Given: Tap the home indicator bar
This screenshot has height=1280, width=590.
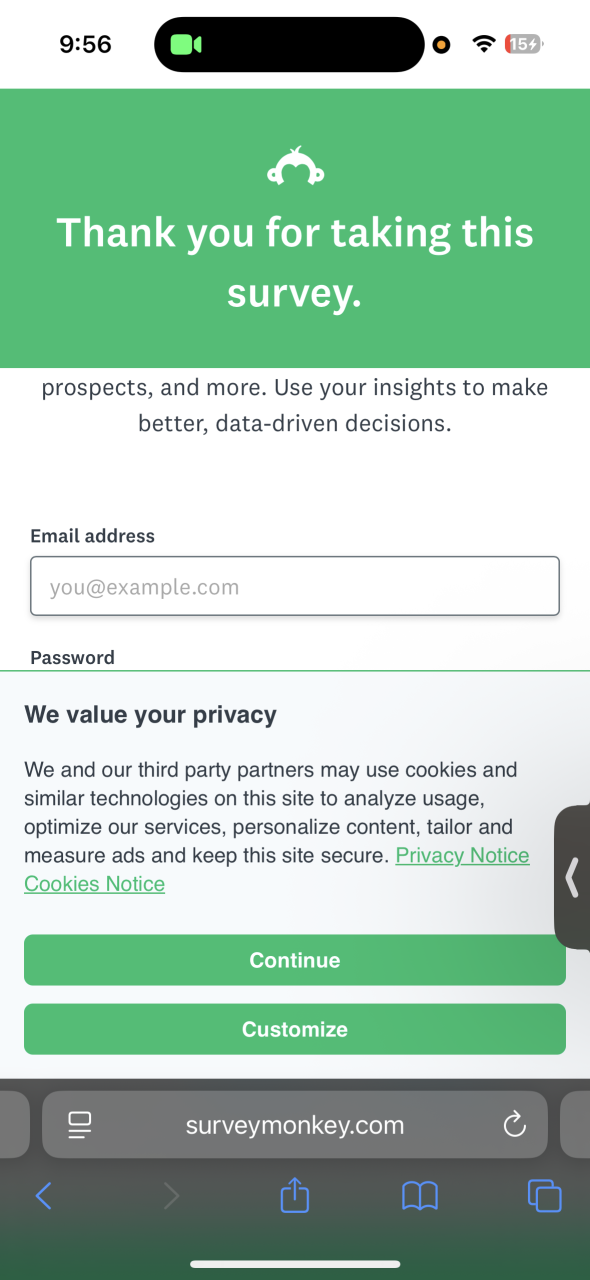Looking at the screenshot, I should [x=295, y=1264].
